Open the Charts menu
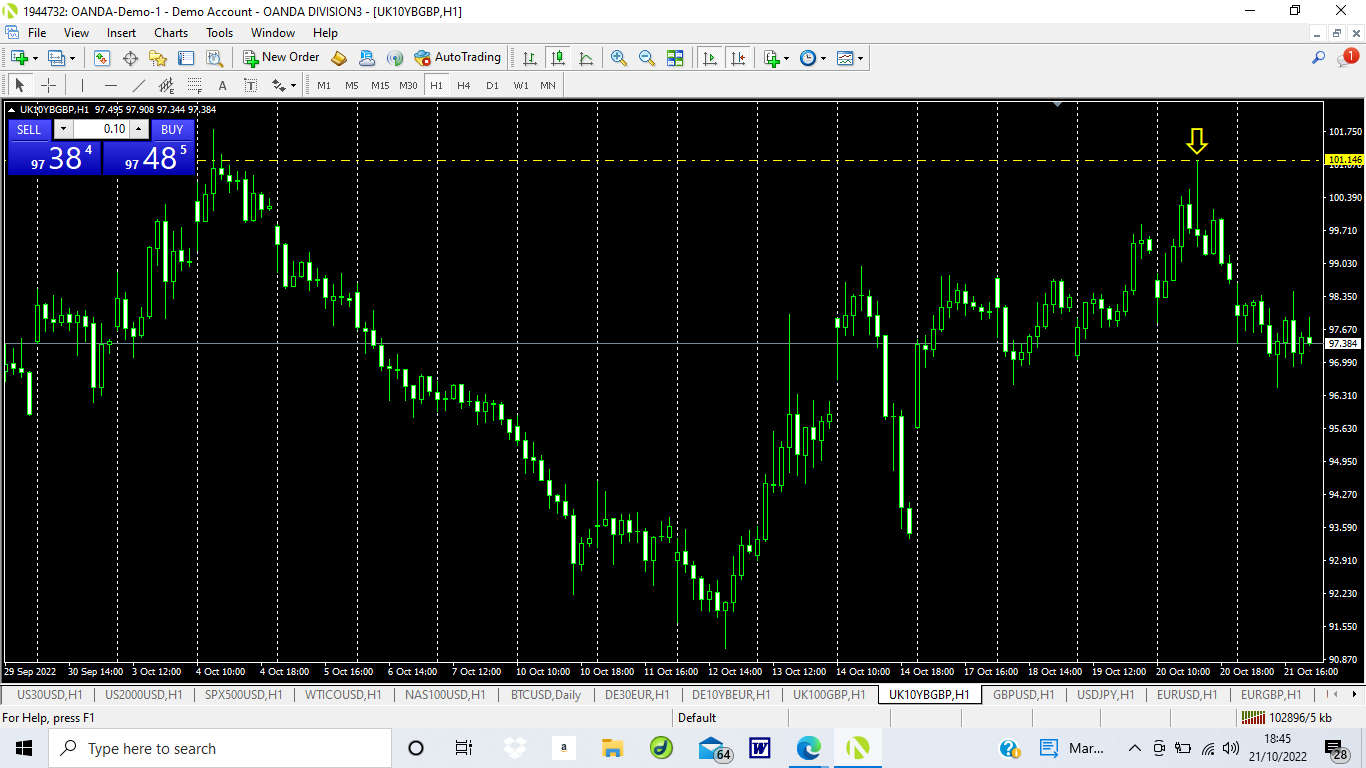Image resolution: width=1366 pixels, height=768 pixels. click(x=170, y=32)
